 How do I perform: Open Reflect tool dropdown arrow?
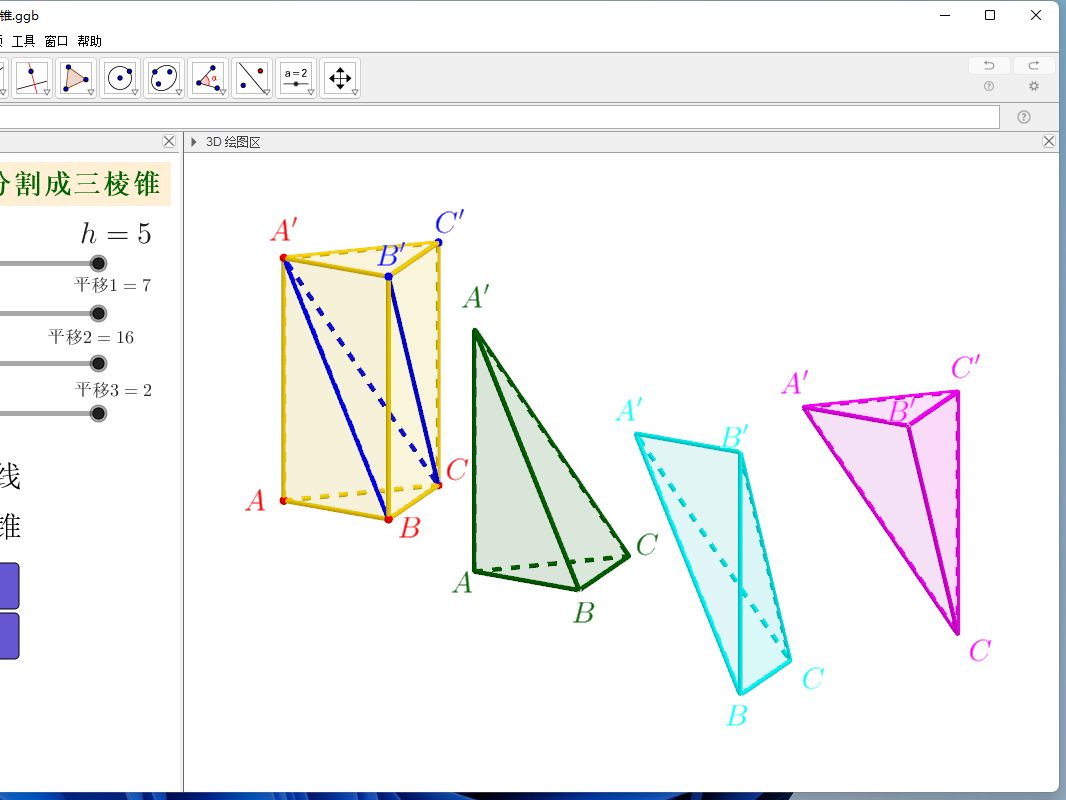(x=267, y=92)
